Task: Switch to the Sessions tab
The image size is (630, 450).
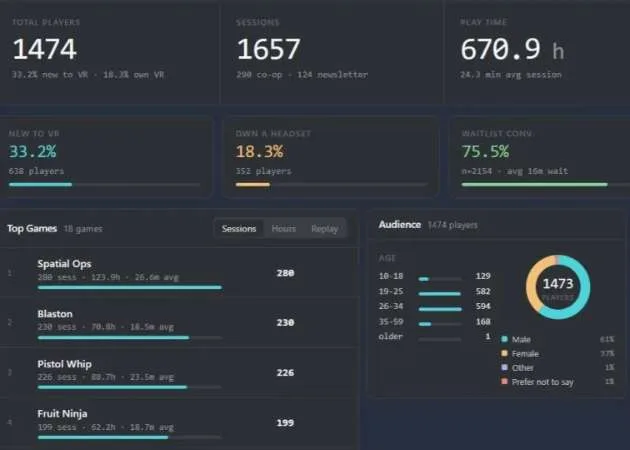Action: click(239, 229)
